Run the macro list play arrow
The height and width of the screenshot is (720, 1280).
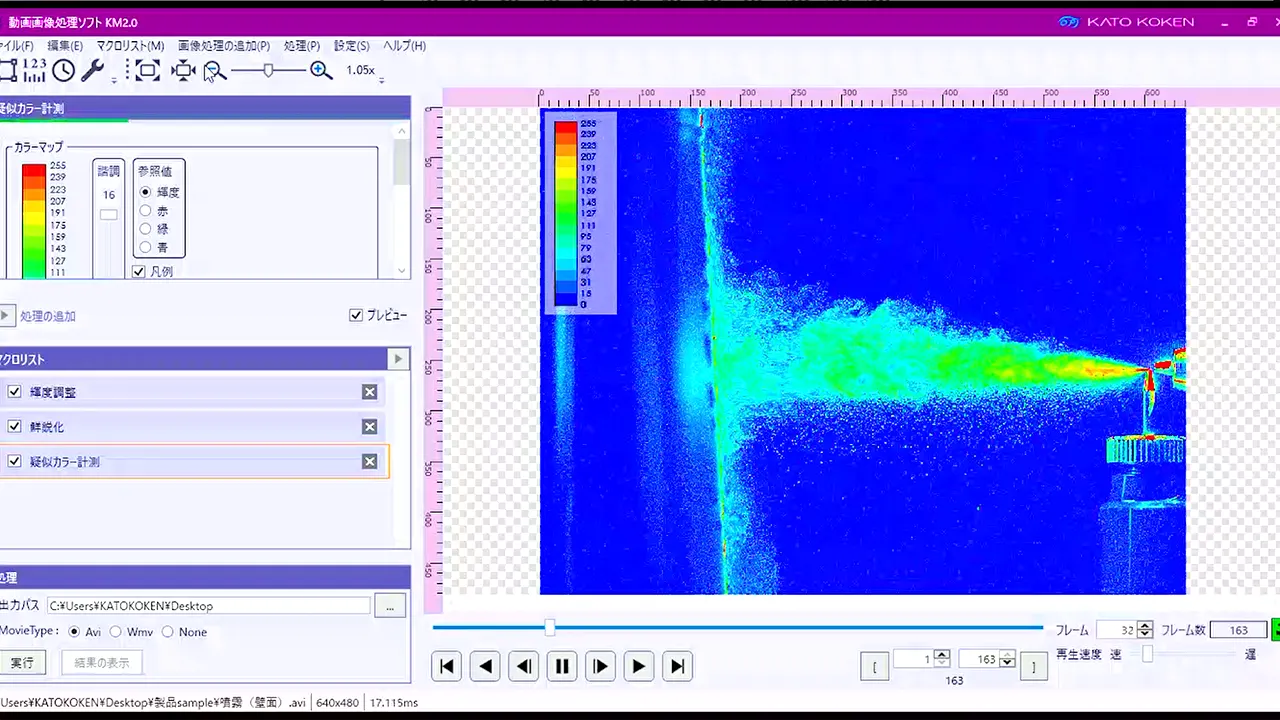pyautogui.click(x=398, y=359)
